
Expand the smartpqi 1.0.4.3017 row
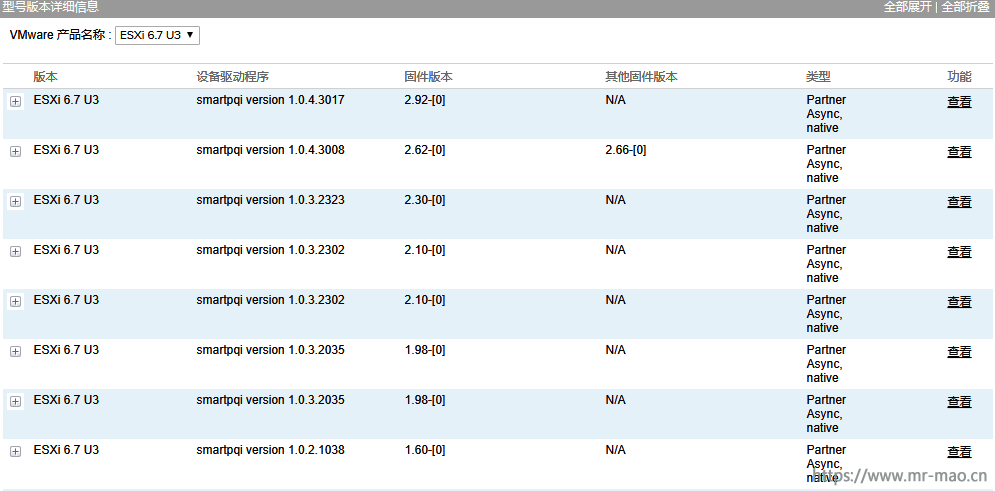[15, 101]
